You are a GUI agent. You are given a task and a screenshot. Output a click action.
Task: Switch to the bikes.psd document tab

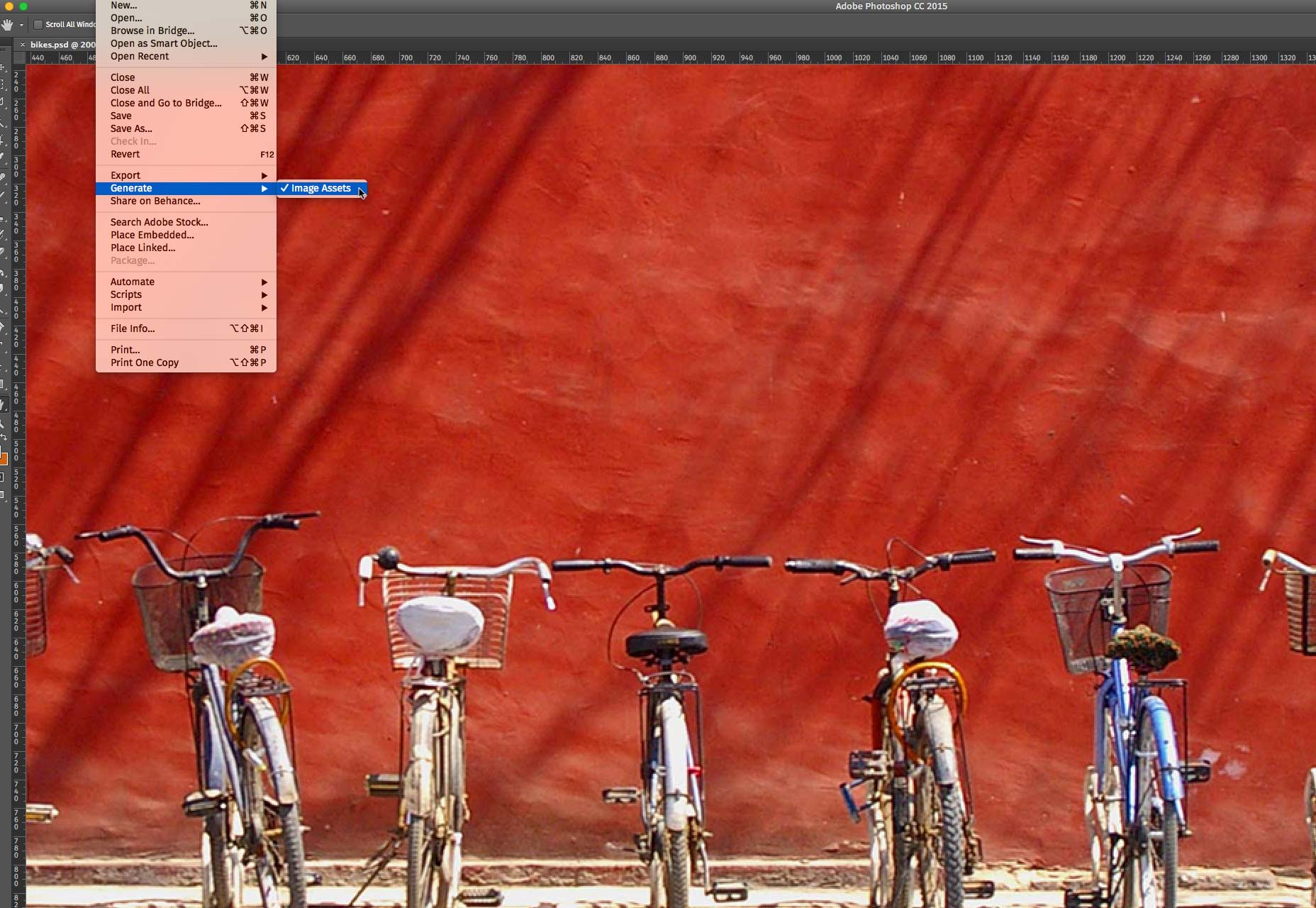pyautogui.click(x=62, y=45)
